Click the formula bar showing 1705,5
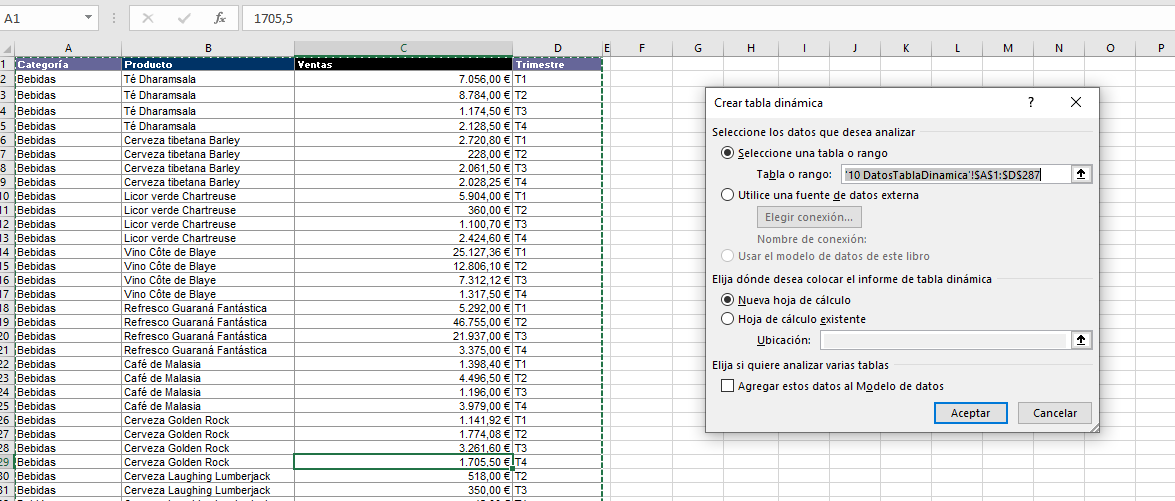 (700, 18)
